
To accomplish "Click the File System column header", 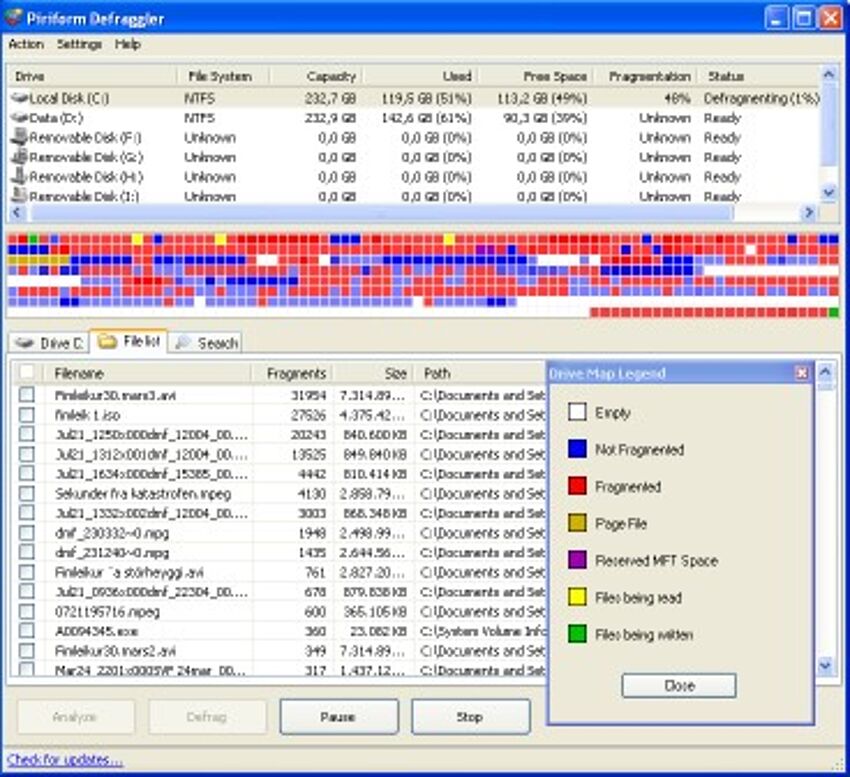I will coord(223,76).
